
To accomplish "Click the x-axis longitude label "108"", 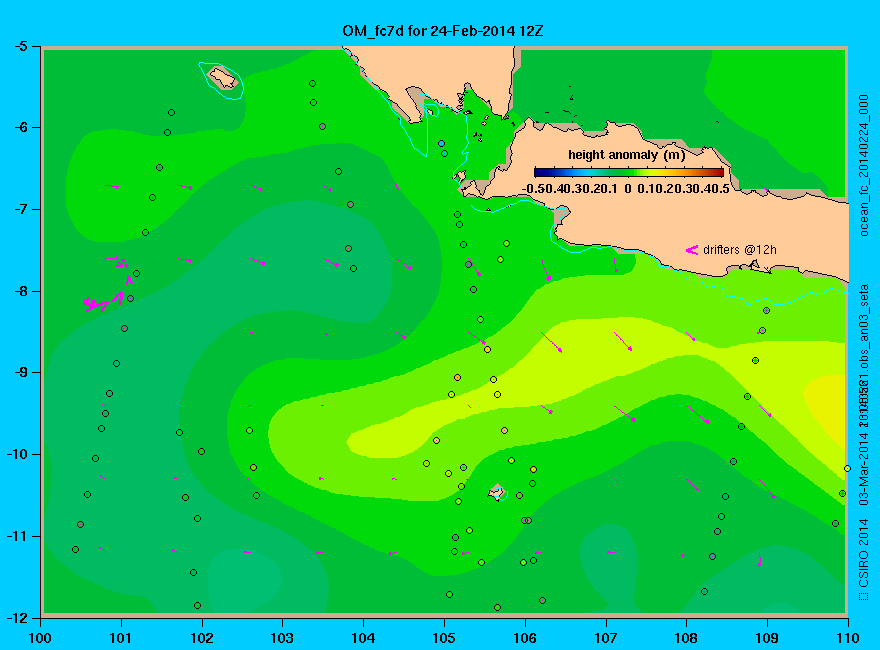I will pos(686,638).
